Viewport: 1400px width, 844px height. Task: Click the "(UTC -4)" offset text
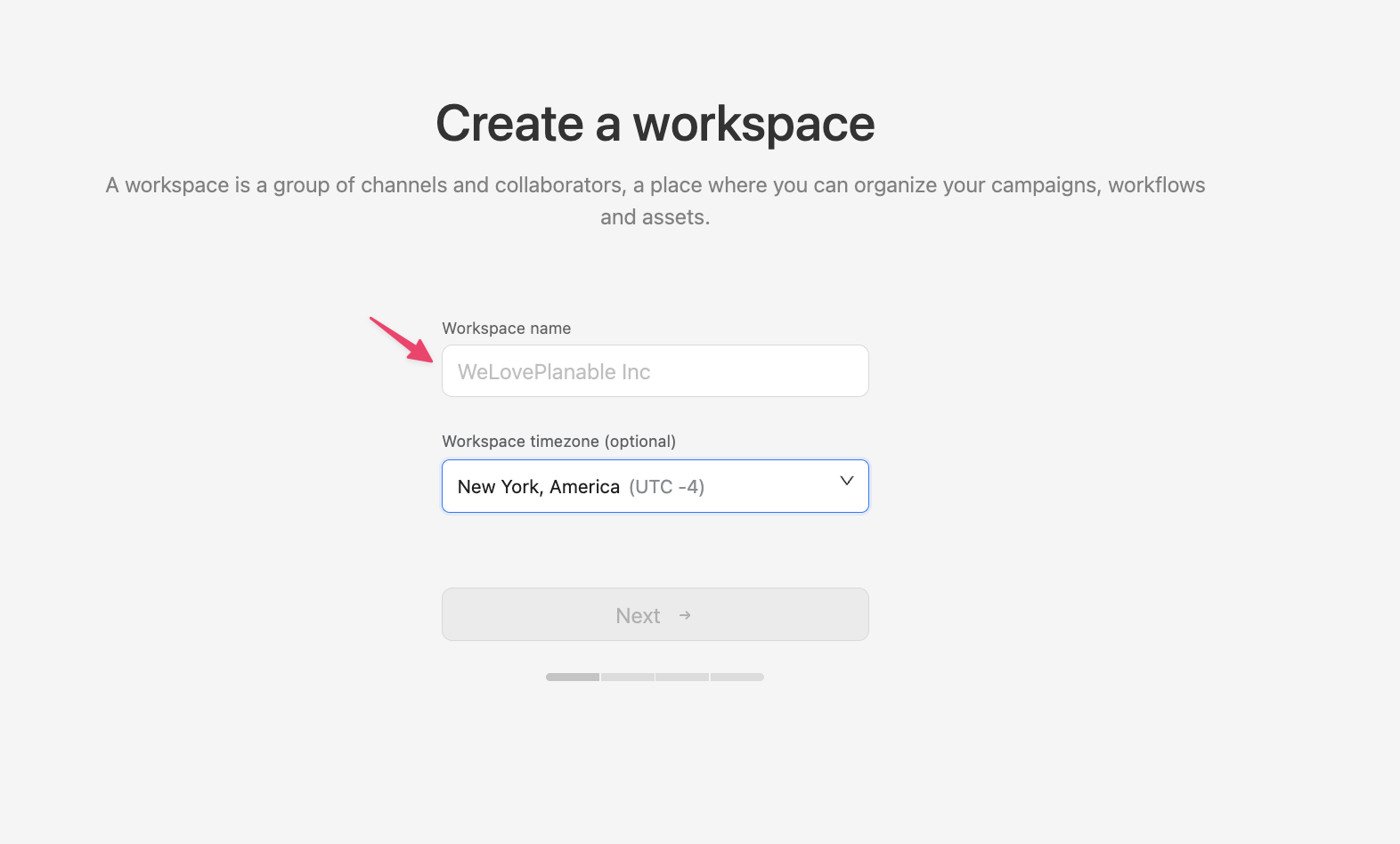pyautogui.click(x=666, y=487)
